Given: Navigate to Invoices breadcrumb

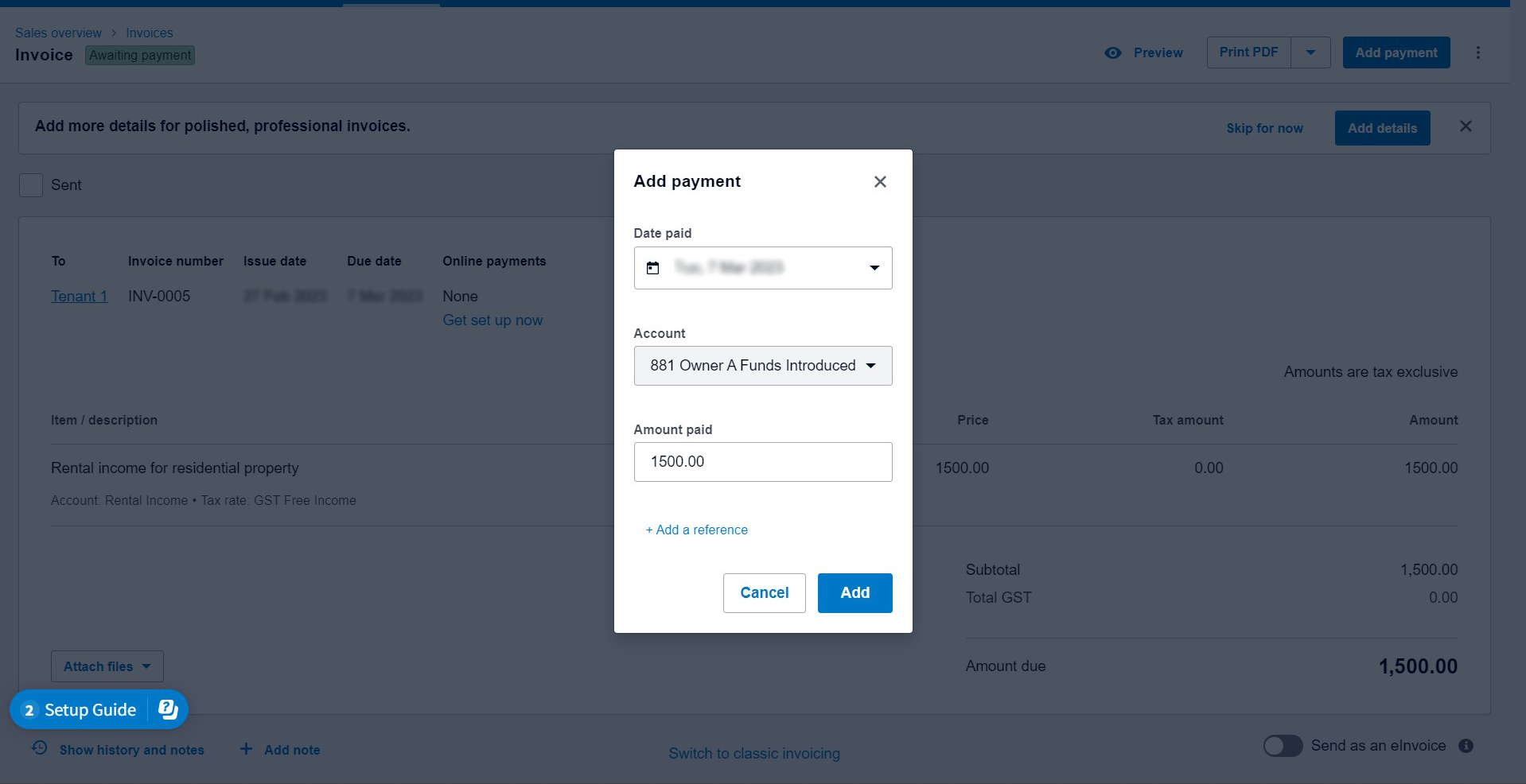Looking at the screenshot, I should pyautogui.click(x=149, y=33).
